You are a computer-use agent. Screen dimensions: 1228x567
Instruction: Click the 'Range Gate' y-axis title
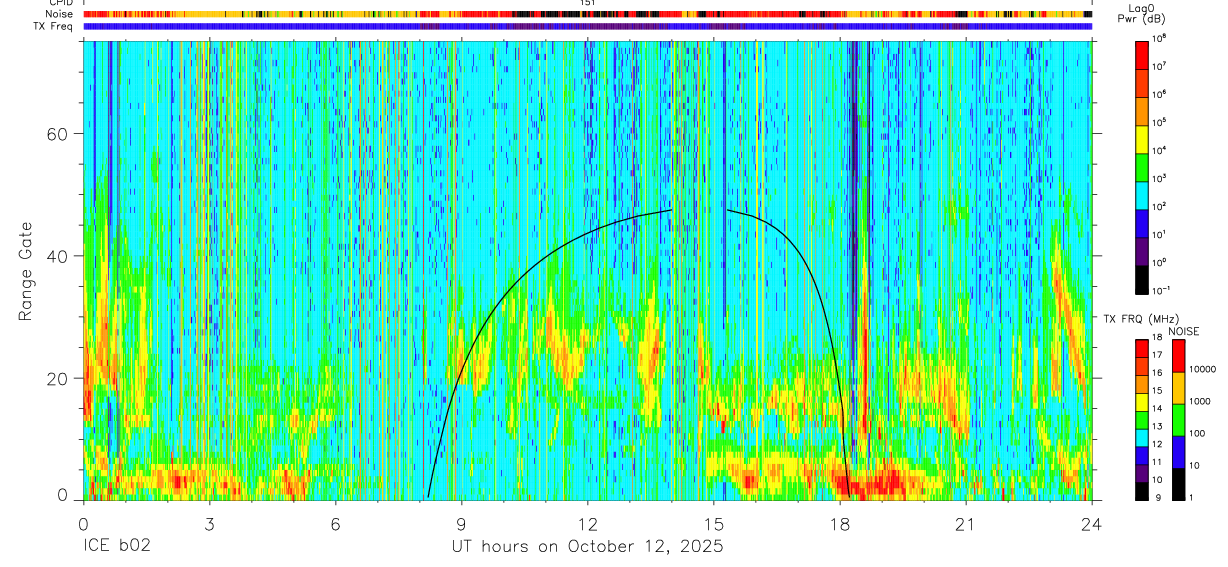[26, 271]
